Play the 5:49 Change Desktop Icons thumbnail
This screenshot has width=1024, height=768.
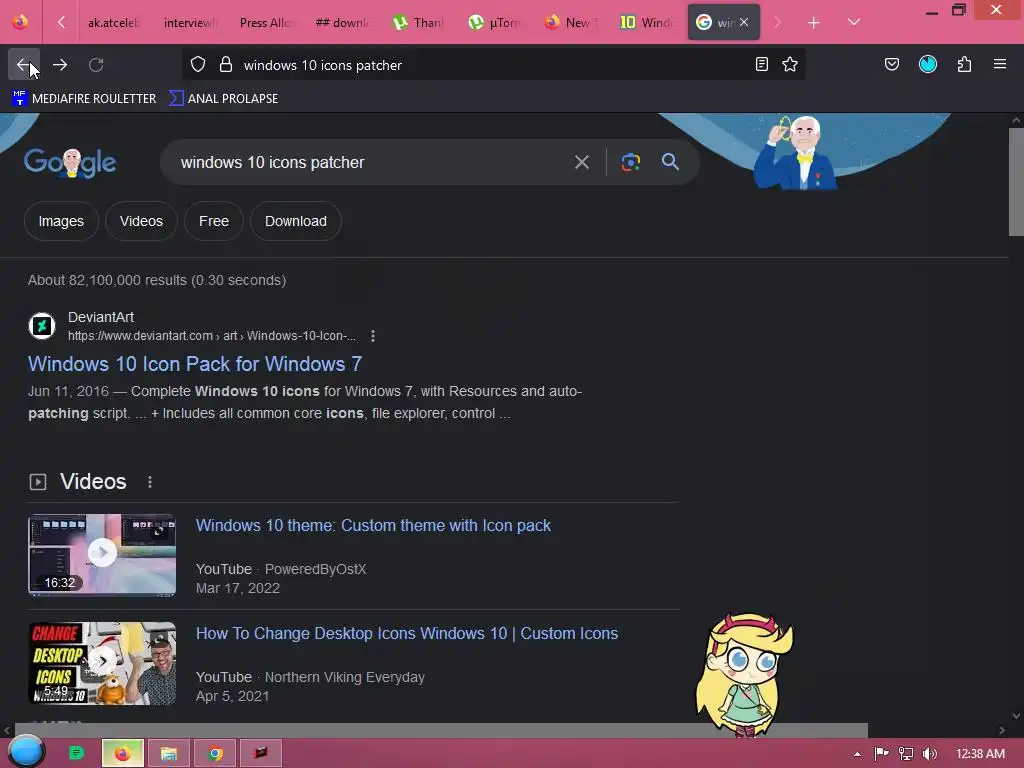coord(102,663)
